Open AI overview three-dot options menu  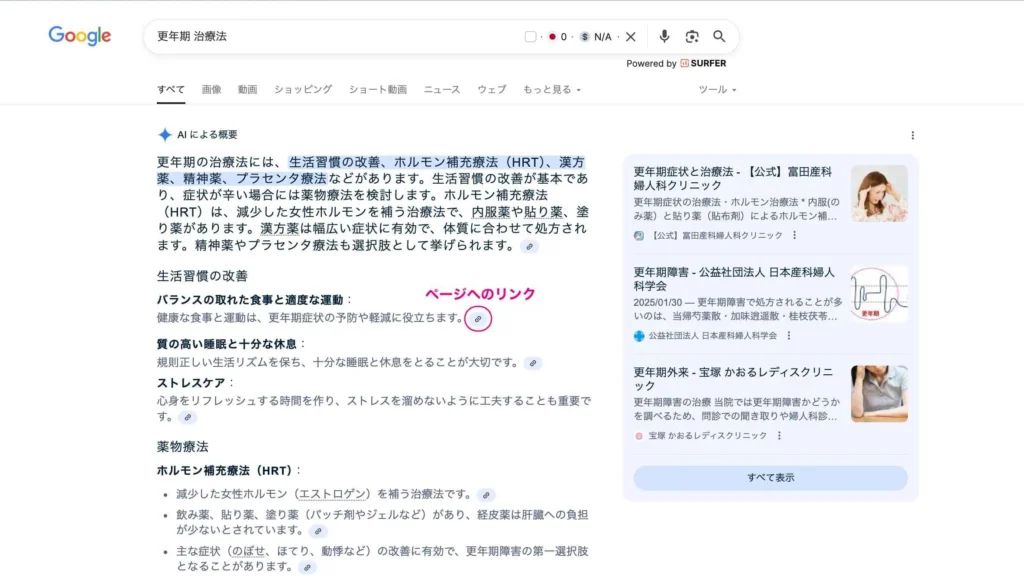[912, 135]
